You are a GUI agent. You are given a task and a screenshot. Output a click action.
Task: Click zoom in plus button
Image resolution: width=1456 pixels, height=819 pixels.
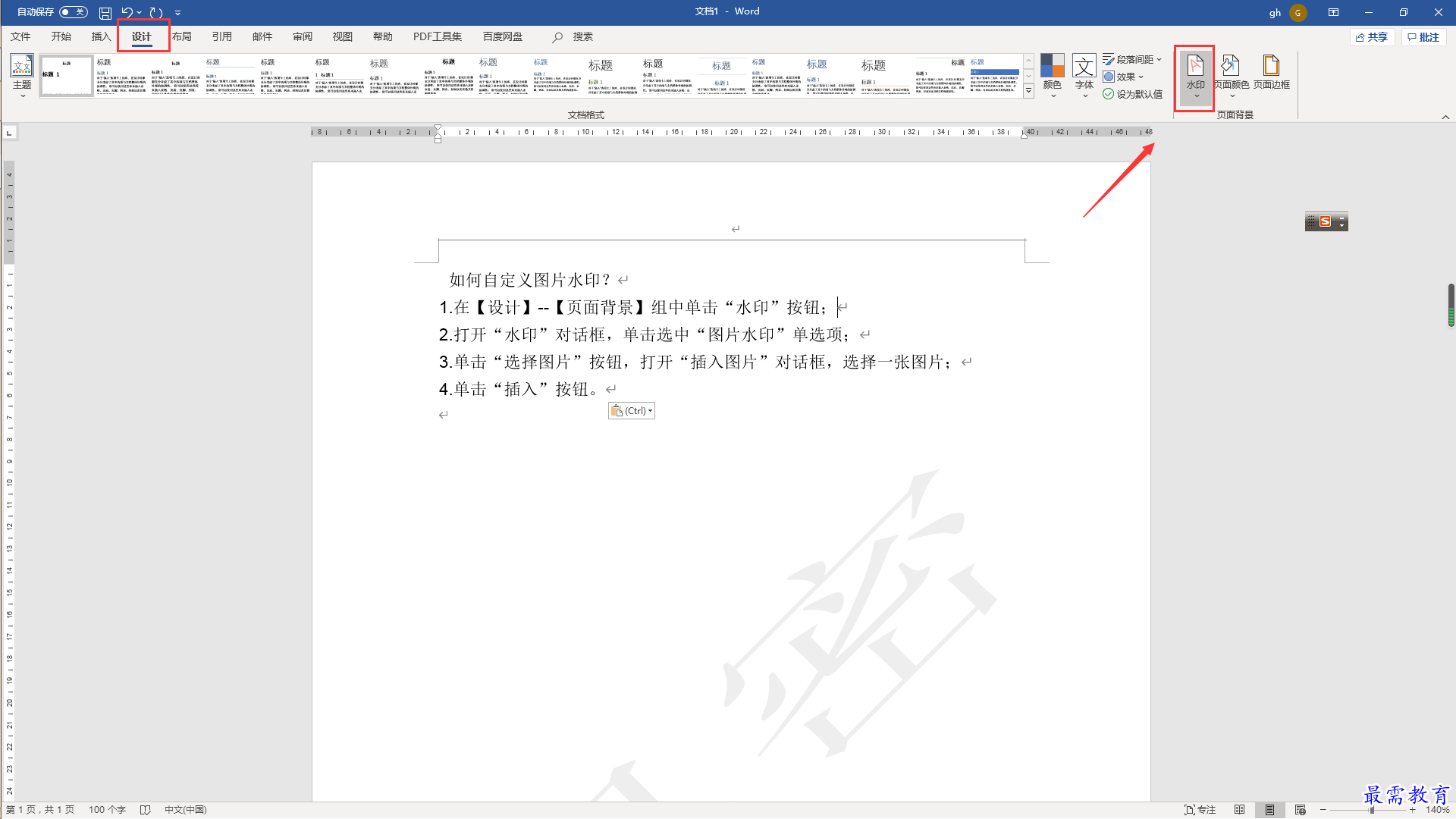1412,810
